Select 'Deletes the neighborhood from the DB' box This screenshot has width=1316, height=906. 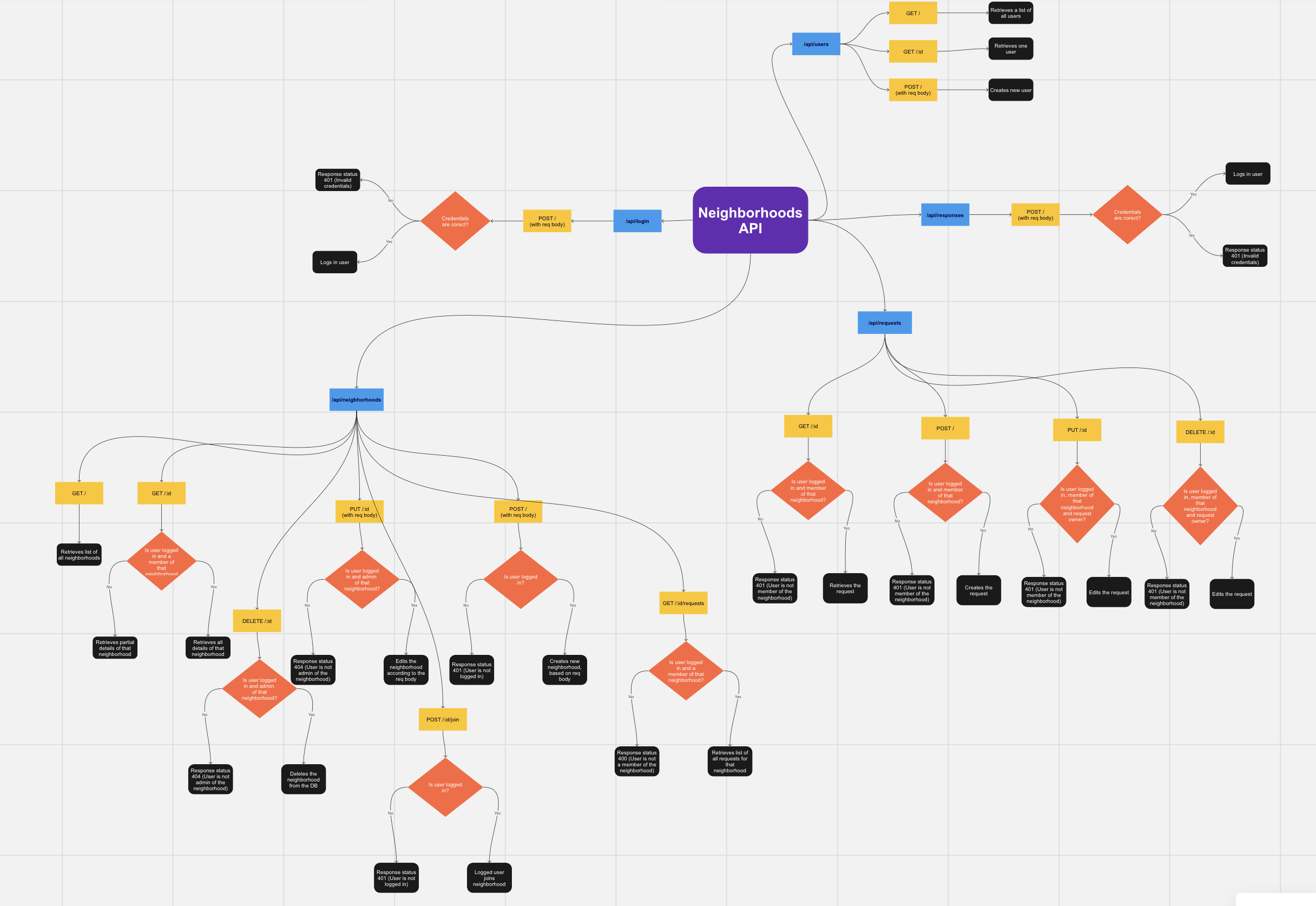coord(304,779)
